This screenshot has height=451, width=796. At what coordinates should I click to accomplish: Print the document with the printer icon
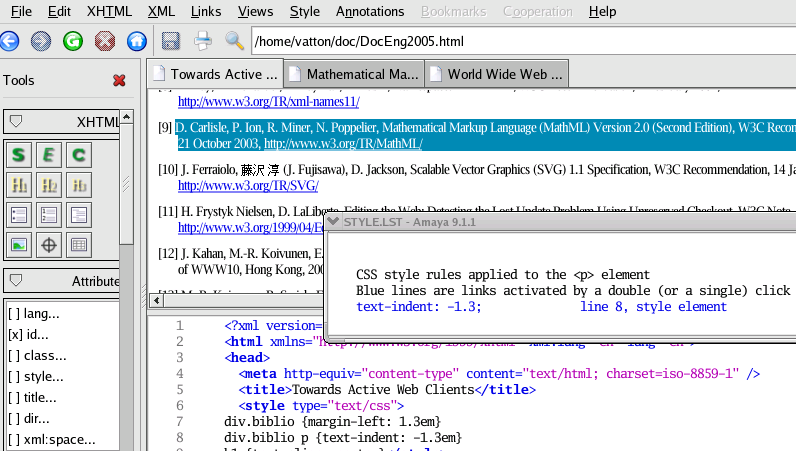tap(203, 41)
